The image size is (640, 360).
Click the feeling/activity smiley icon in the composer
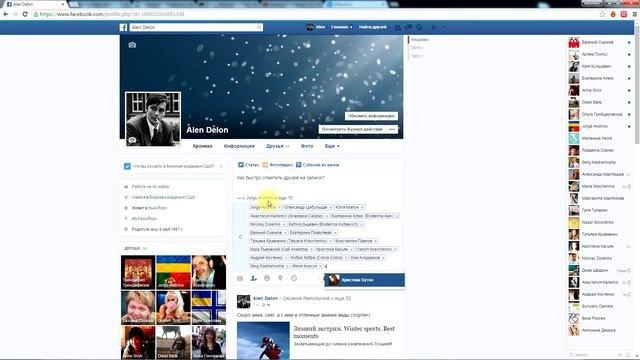click(267, 278)
